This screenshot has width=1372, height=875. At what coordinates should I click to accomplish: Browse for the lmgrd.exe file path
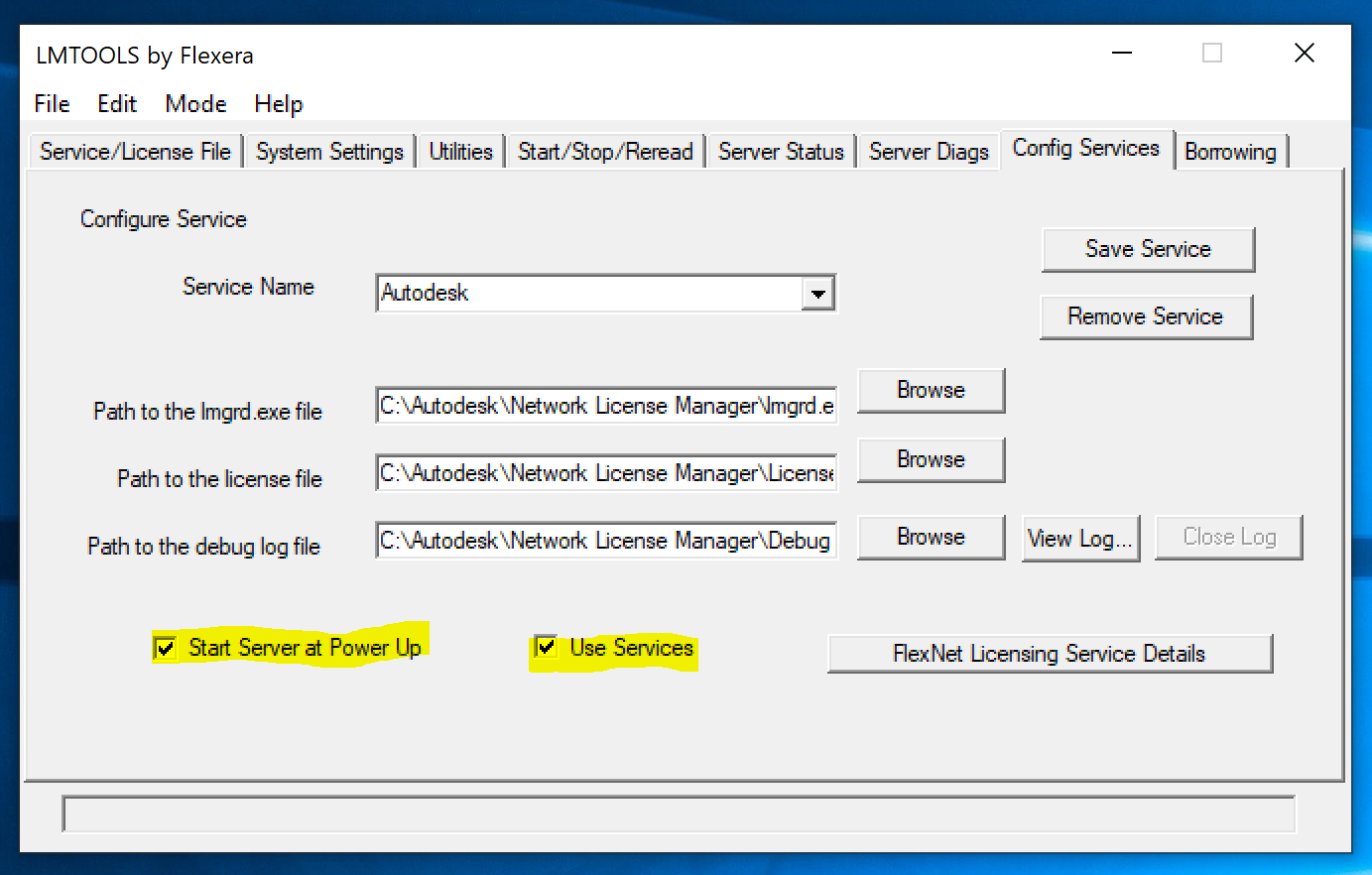coord(931,390)
